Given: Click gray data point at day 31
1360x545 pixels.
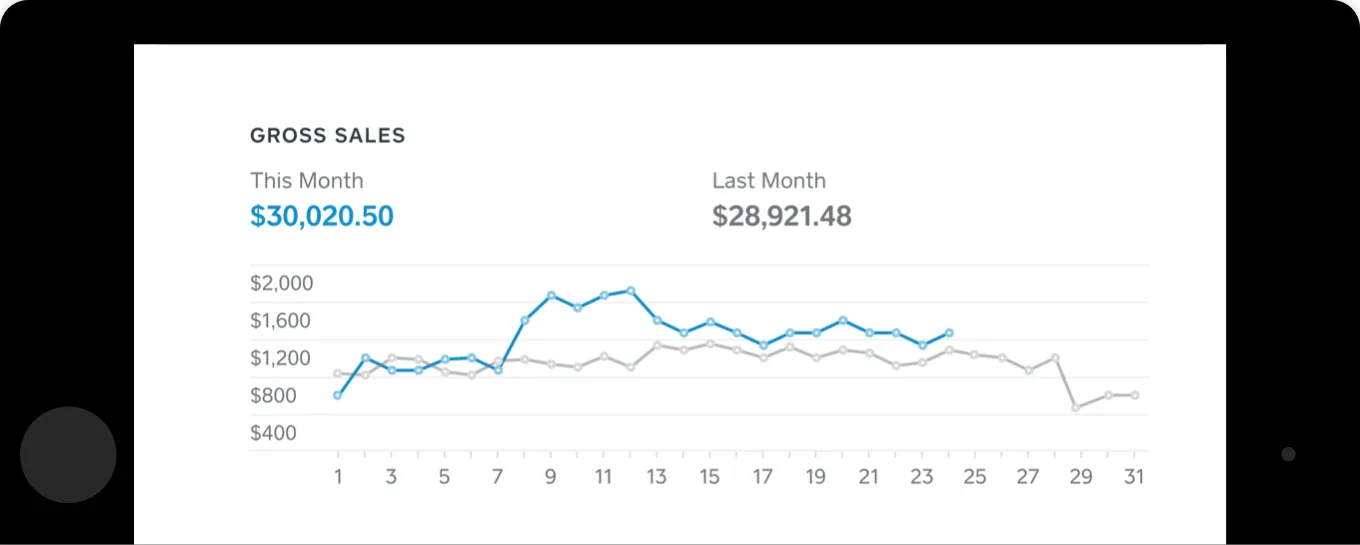Looking at the screenshot, I should coord(1134,395).
